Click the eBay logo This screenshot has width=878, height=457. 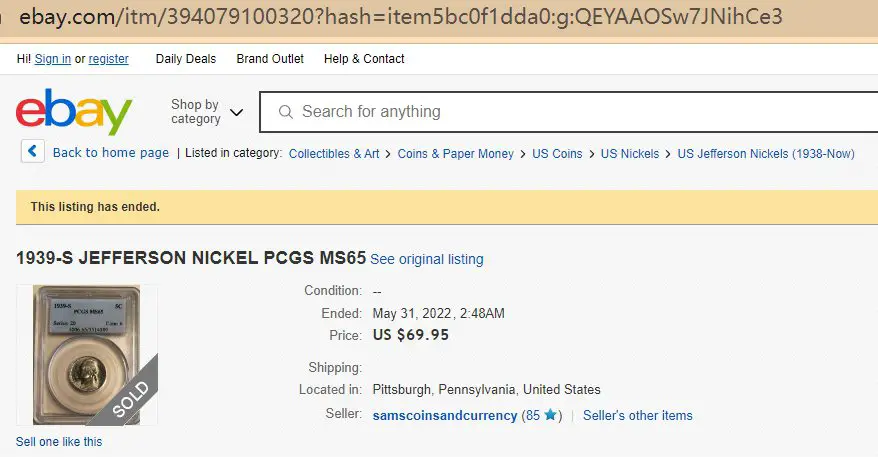click(74, 111)
